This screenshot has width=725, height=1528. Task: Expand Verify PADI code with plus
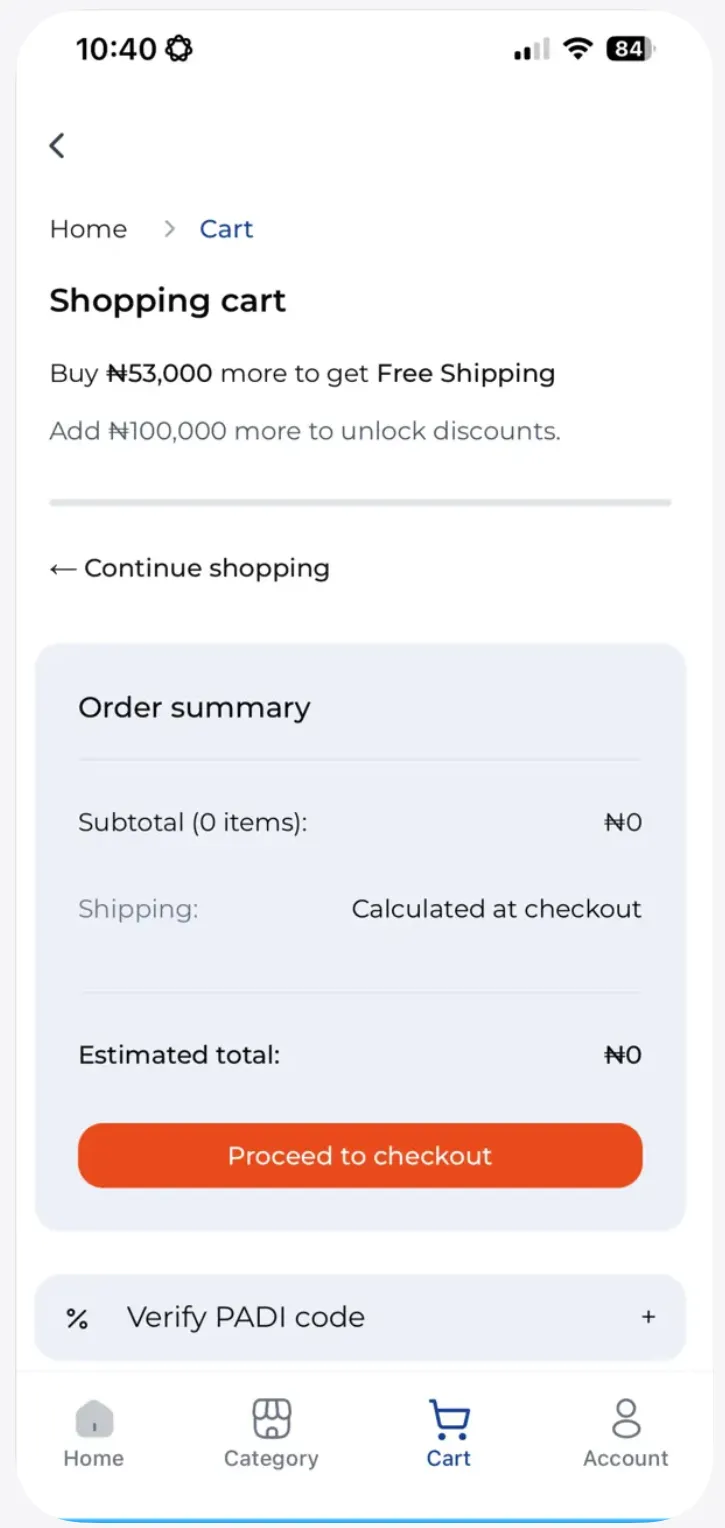tap(648, 1317)
